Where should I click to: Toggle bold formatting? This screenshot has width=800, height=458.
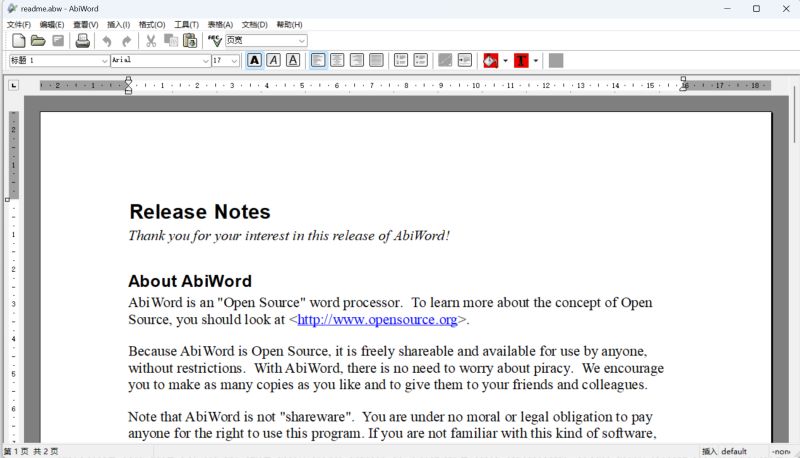255,61
